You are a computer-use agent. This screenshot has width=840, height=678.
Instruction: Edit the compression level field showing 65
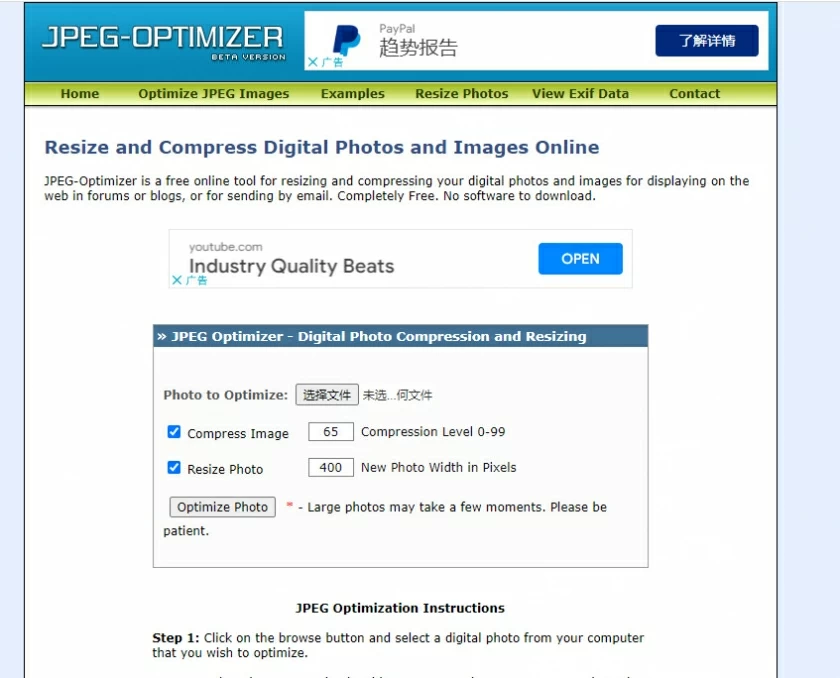(x=330, y=431)
